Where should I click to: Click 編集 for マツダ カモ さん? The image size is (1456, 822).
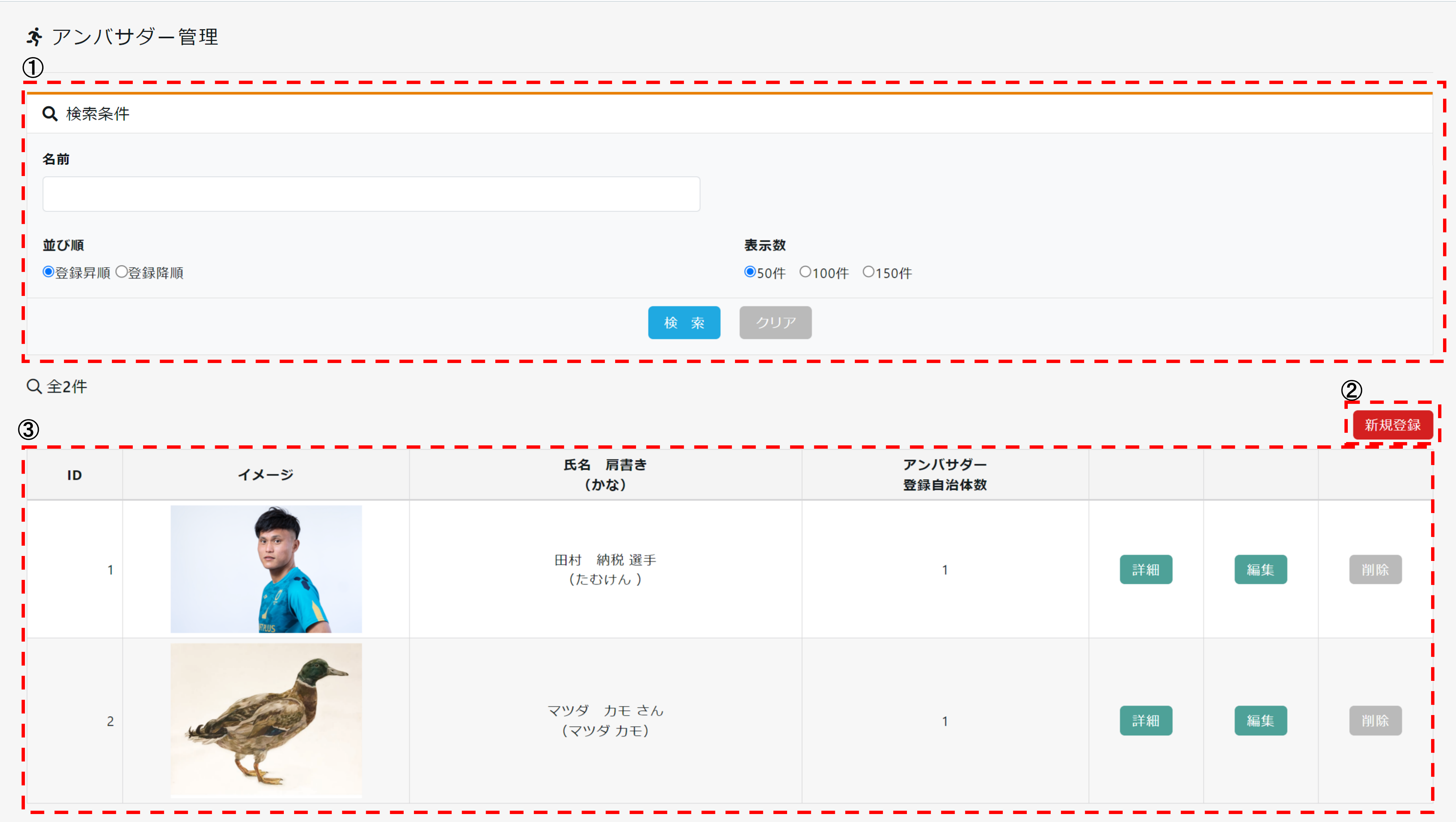[x=1260, y=720]
